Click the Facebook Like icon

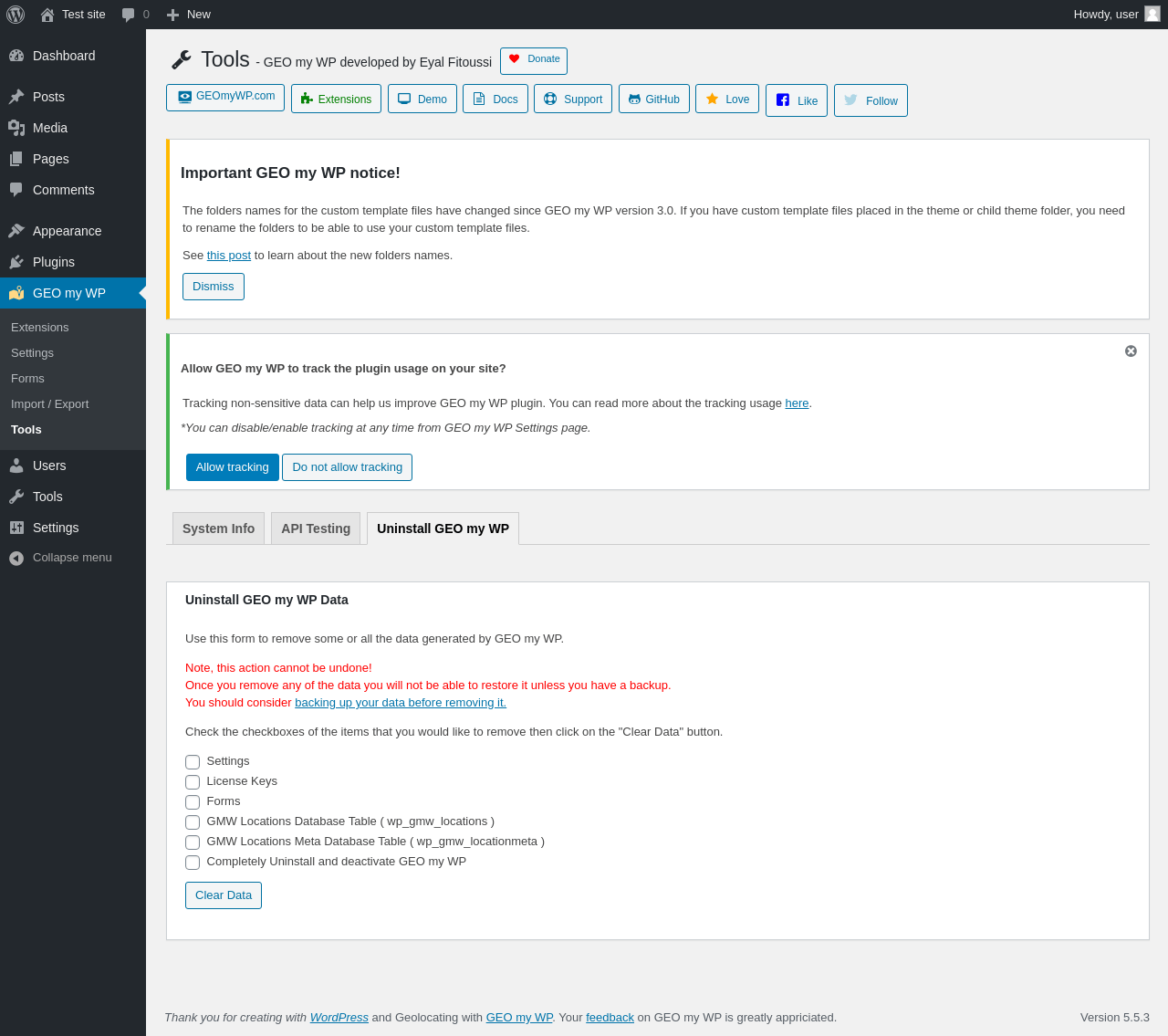(x=783, y=99)
